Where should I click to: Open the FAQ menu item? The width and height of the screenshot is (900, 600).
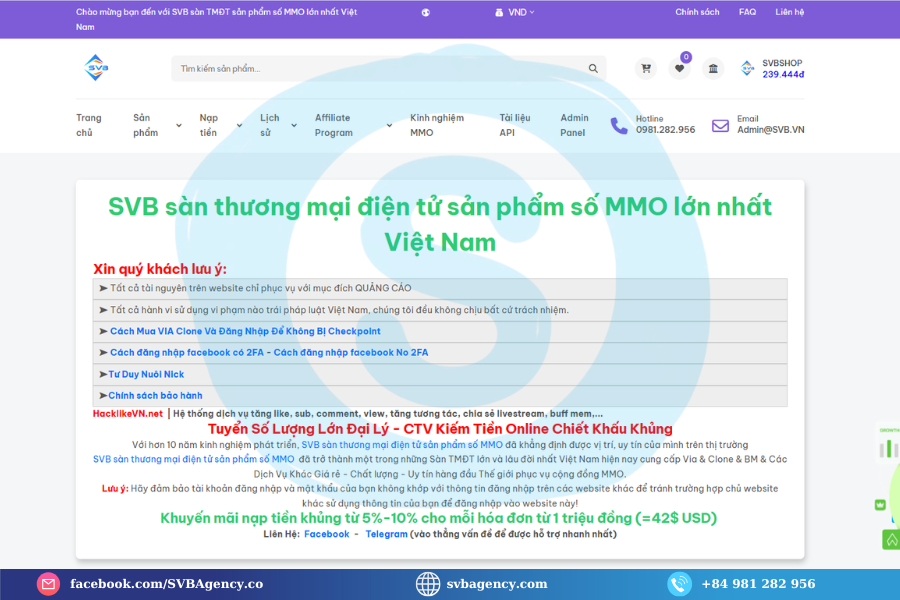(x=747, y=11)
